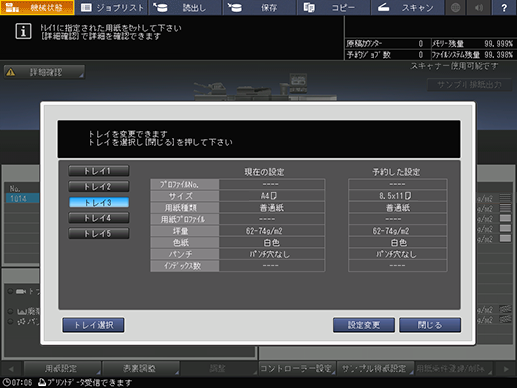Click the プロファイルNo. row label

185,184
